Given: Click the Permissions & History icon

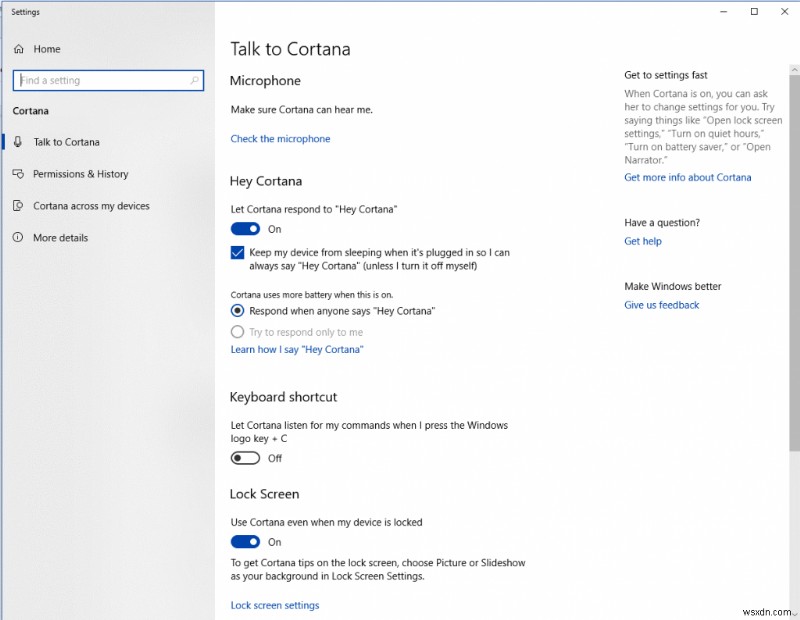Looking at the screenshot, I should click(18, 174).
